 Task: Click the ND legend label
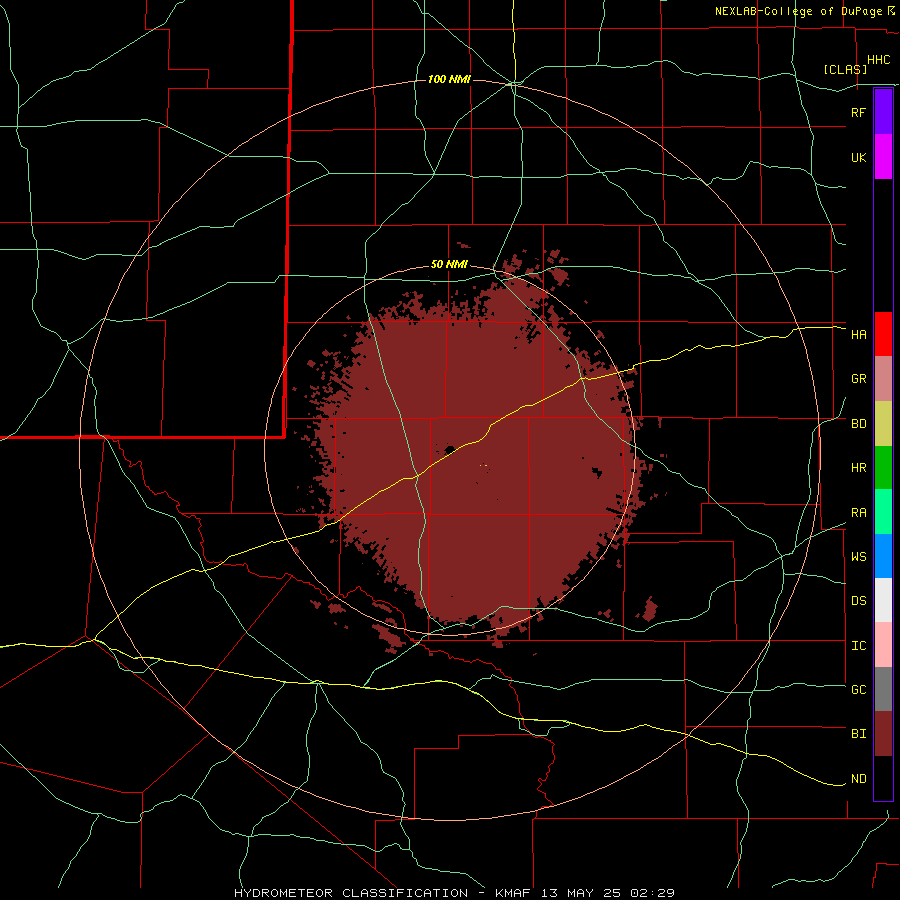pos(858,779)
